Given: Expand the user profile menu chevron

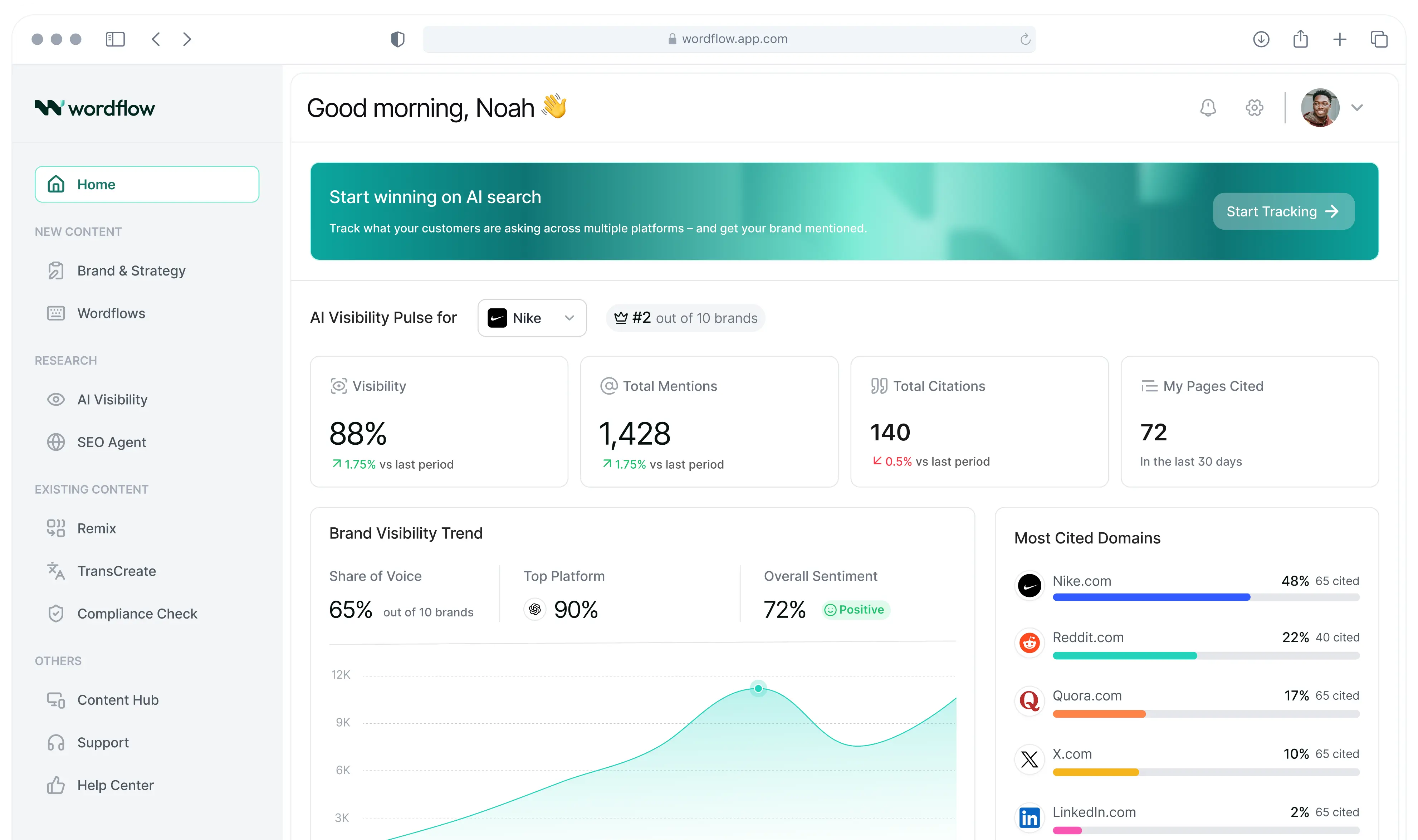Looking at the screenshot, I should click(x=1357, y=108).
